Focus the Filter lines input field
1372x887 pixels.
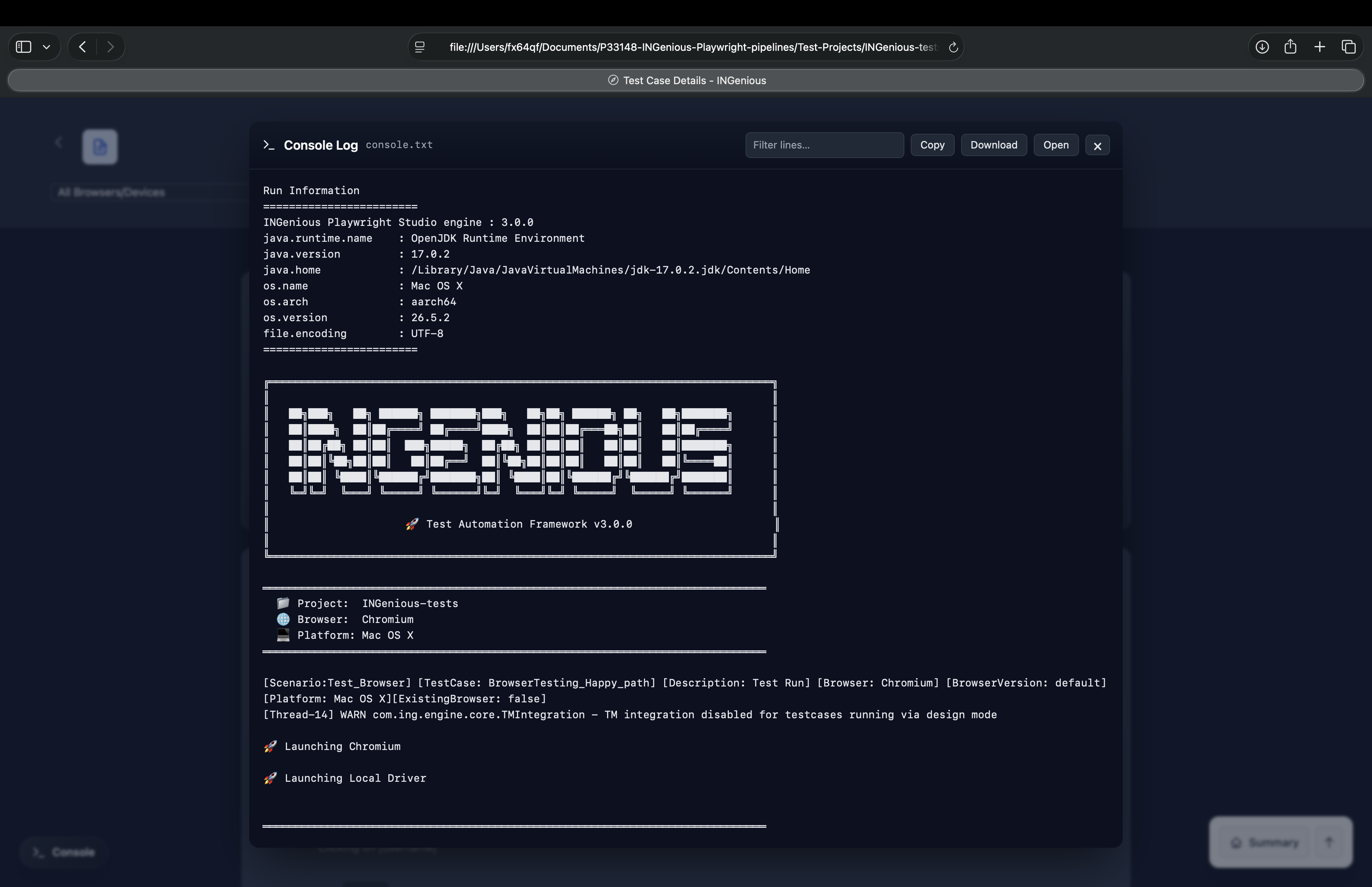tap(825, 145)
